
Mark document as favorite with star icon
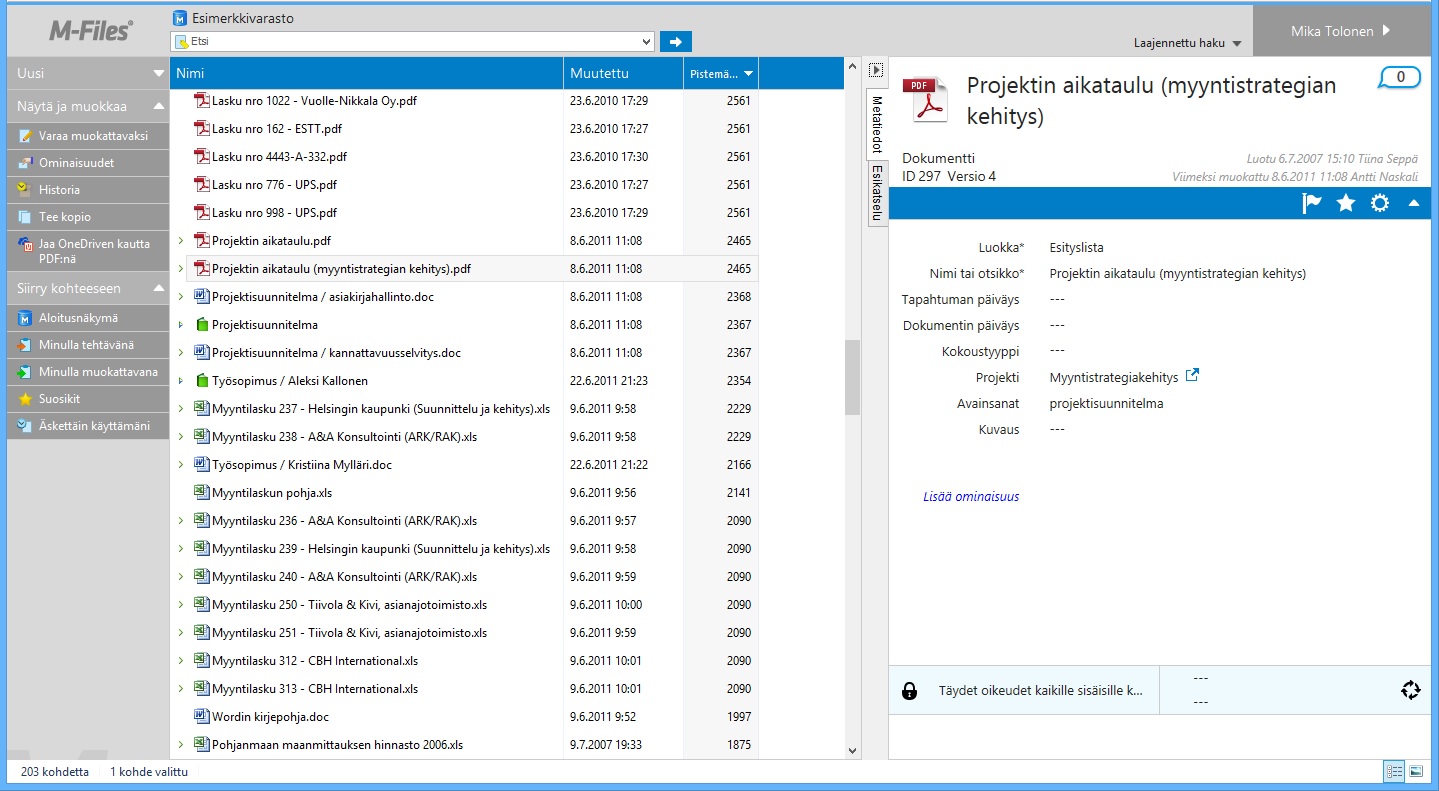tap(1346, 203)
